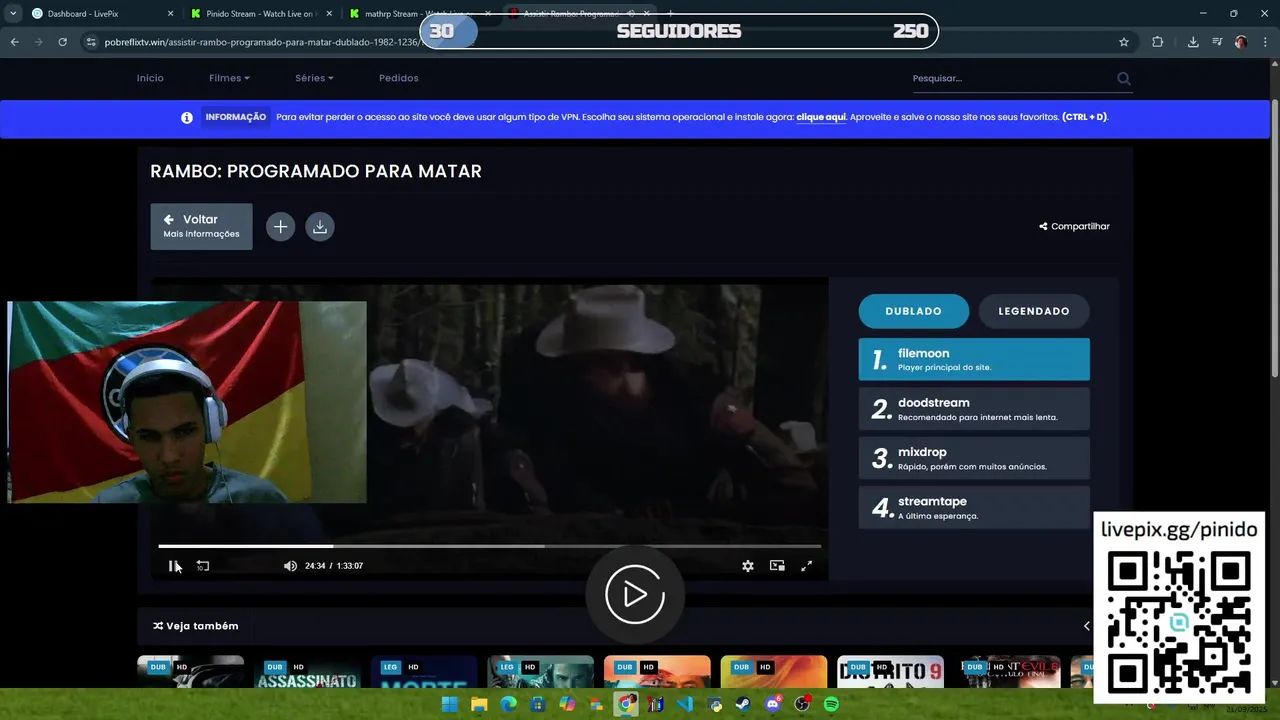Open browser extensions puzzle icon
The height and width of the screenshot is (720, 1280).
pos(1158,42)
